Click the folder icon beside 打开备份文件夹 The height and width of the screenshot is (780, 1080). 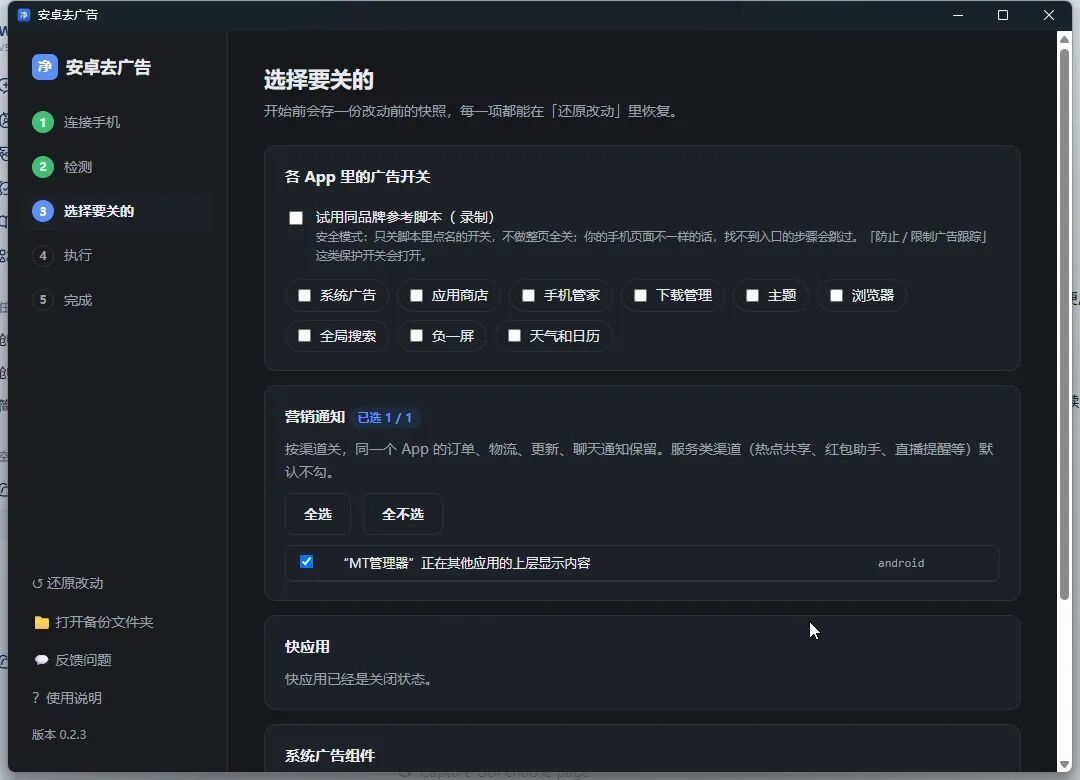pyautogui.click(x=41, y=622)
